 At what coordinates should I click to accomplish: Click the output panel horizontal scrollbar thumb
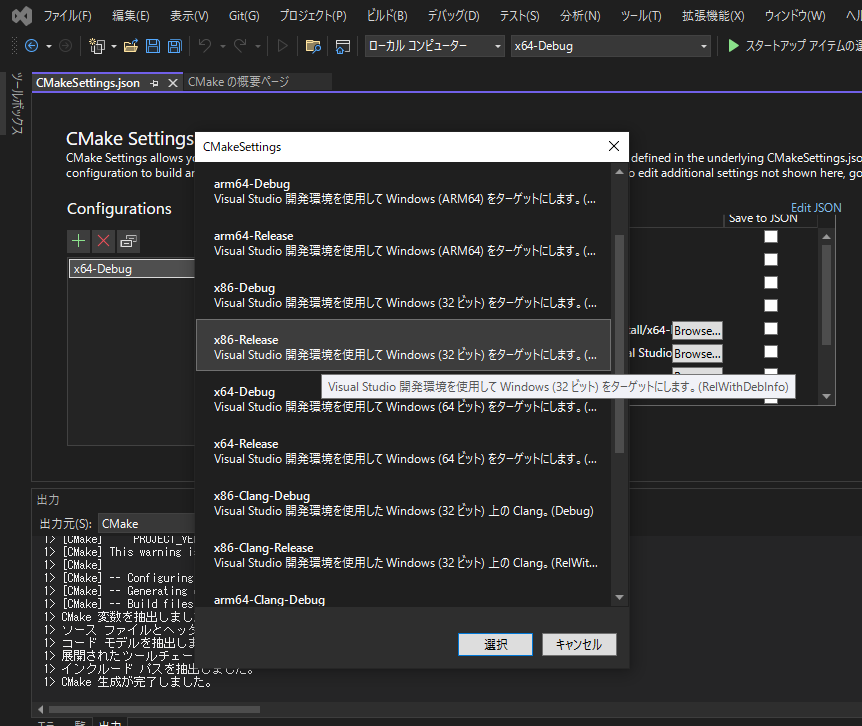[x=154, y=709]
